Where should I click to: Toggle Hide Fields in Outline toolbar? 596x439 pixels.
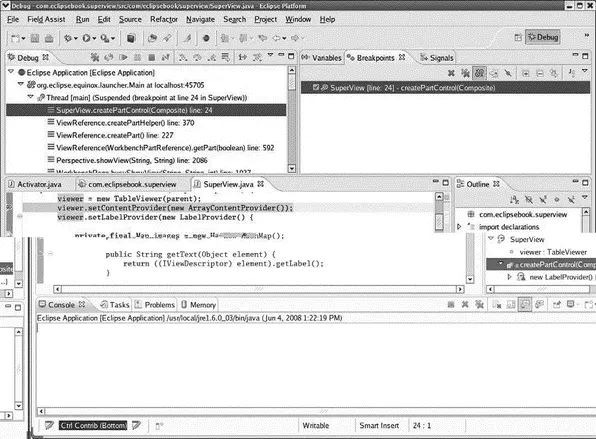[529, 200]
